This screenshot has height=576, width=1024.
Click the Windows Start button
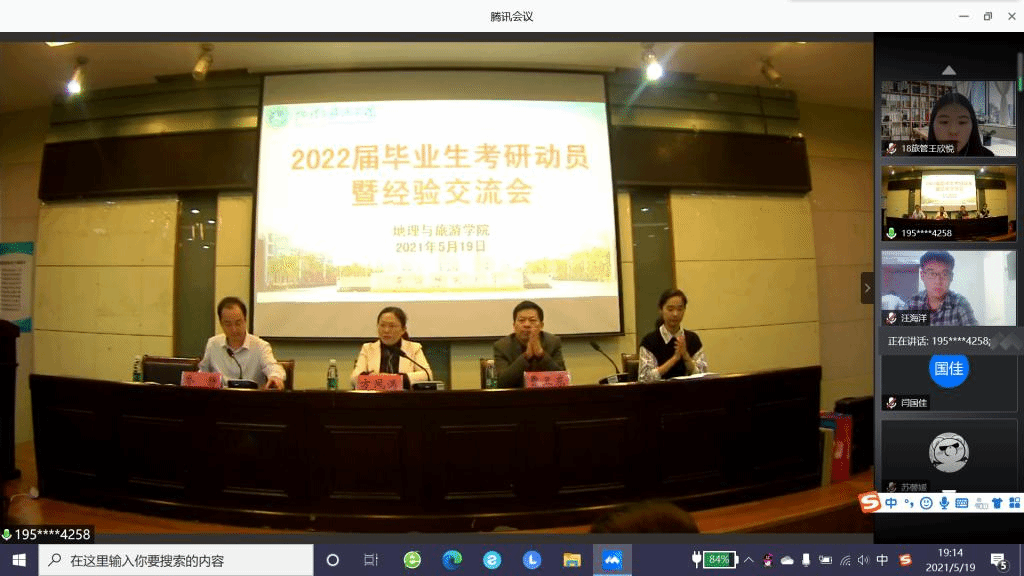(x=19, y=560)
